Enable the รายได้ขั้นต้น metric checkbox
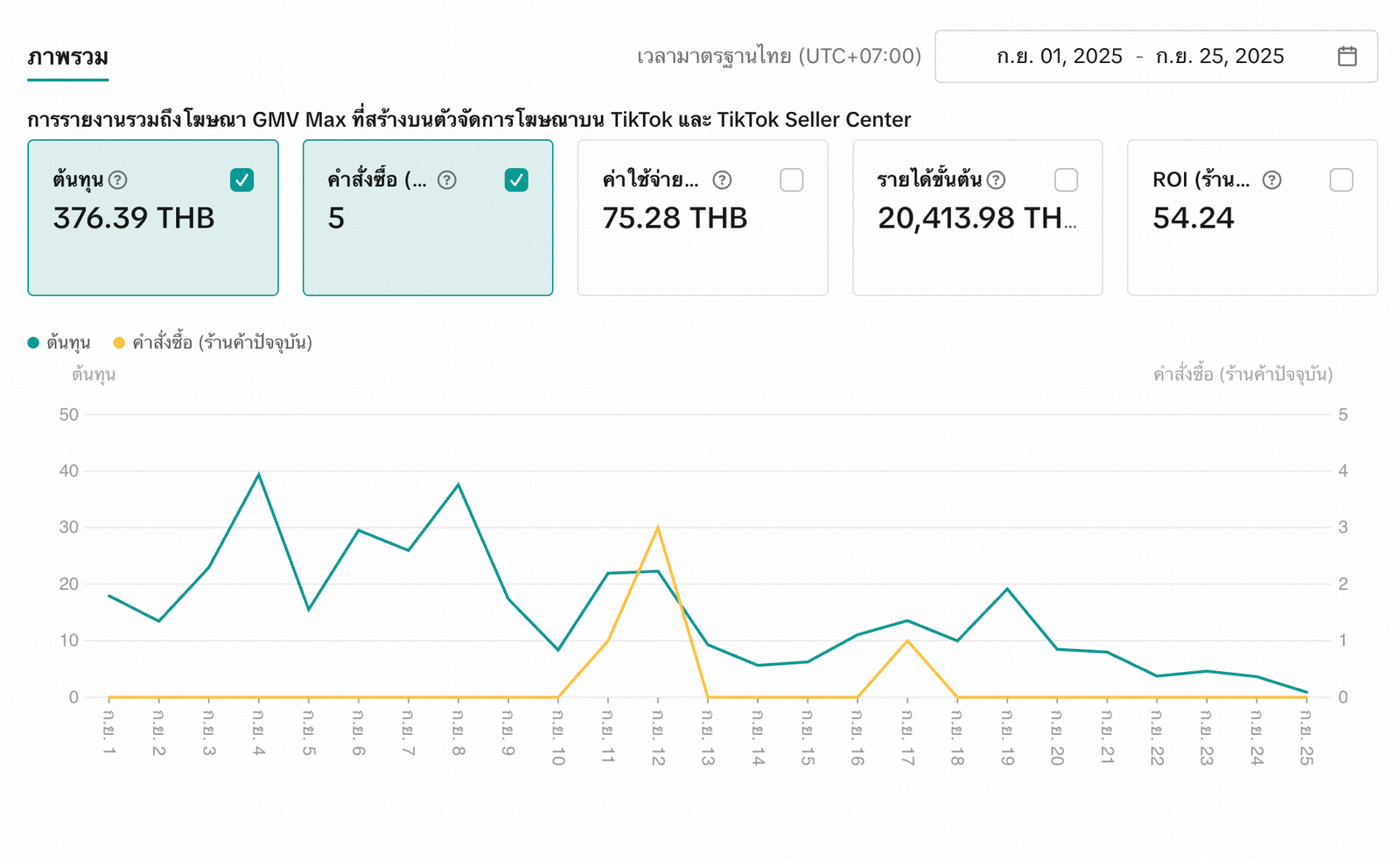Image resolution: width=1400 pixels, height=860 pixels. point(1066,180)
